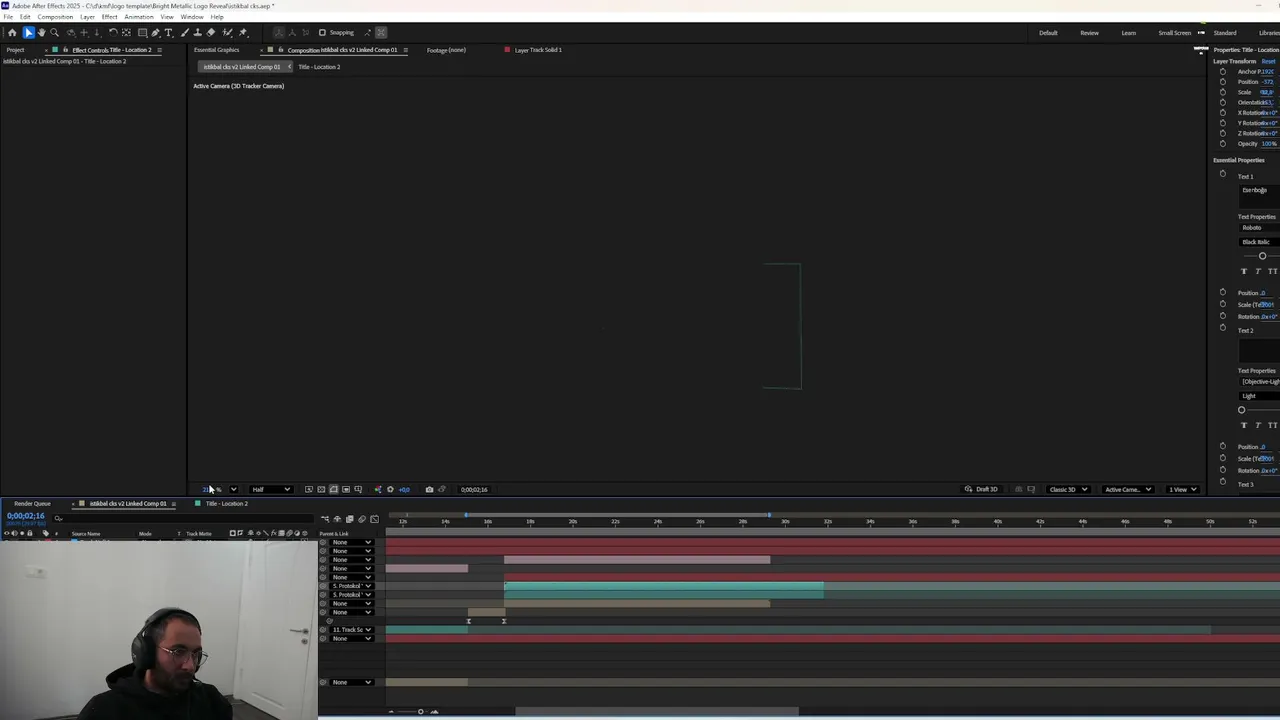Adjust Text 1 font size slider
1280x720 pixels.
tap(1262, 256)
